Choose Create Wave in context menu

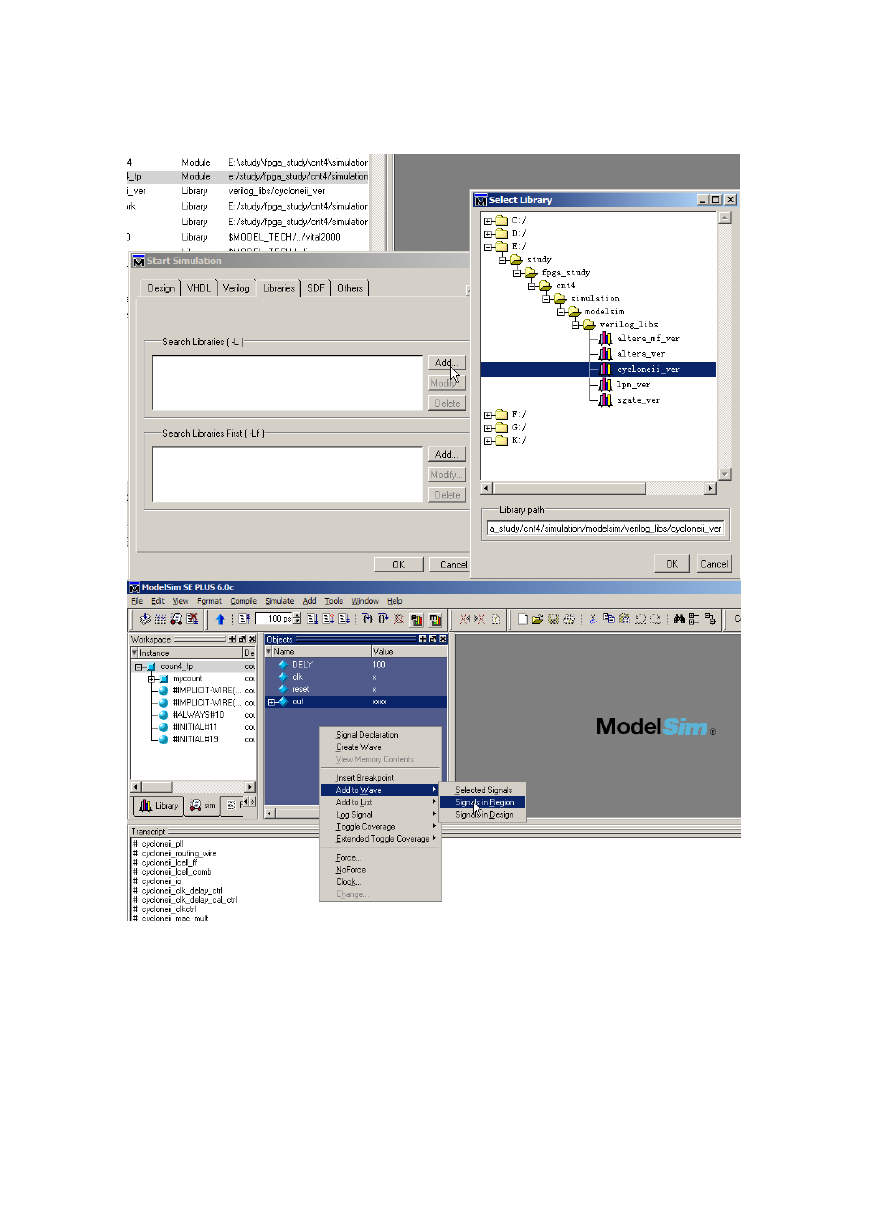click(380, 747)
